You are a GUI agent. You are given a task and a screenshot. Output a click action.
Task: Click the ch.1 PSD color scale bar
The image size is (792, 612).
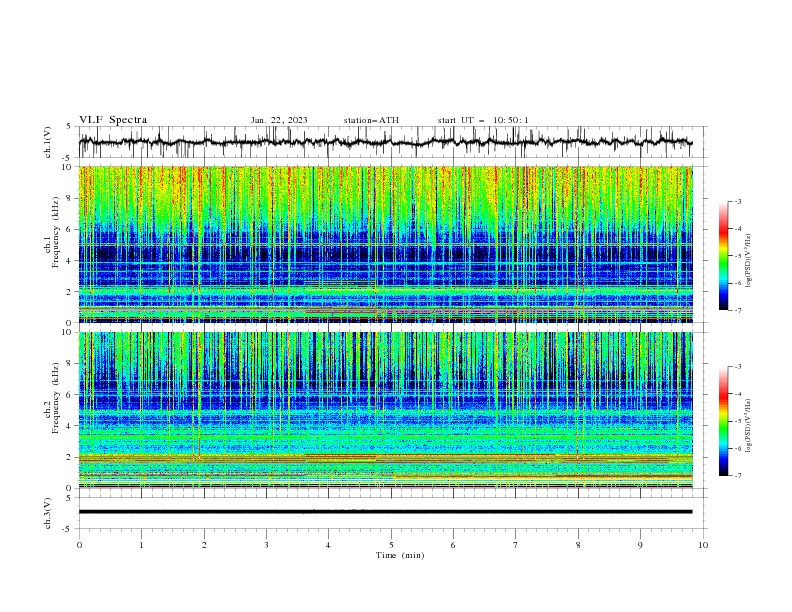(x=724, y=256)
